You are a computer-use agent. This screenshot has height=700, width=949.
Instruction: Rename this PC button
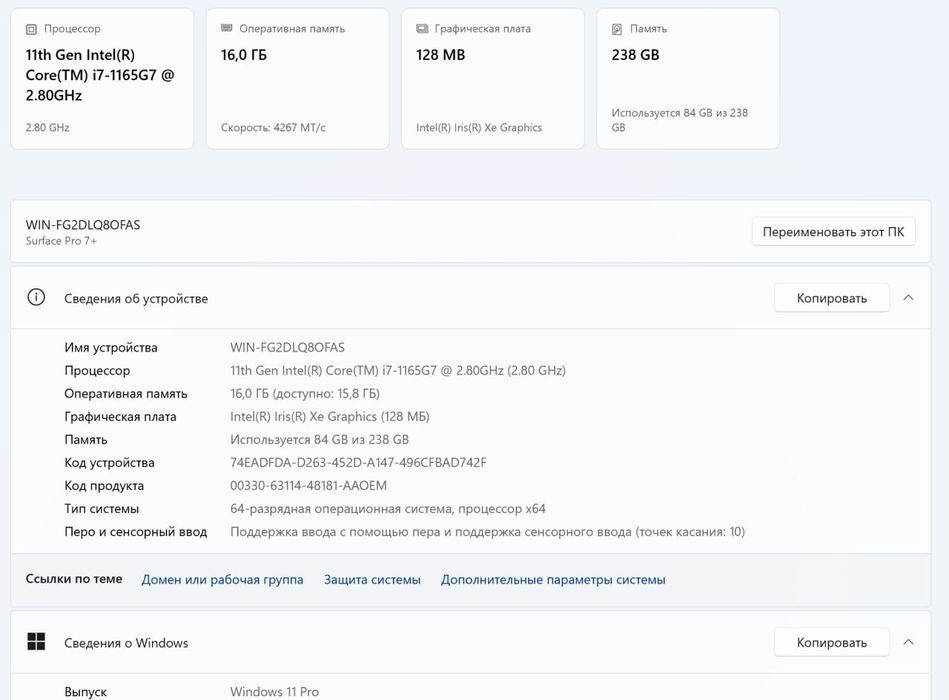[x=833, y=232]
